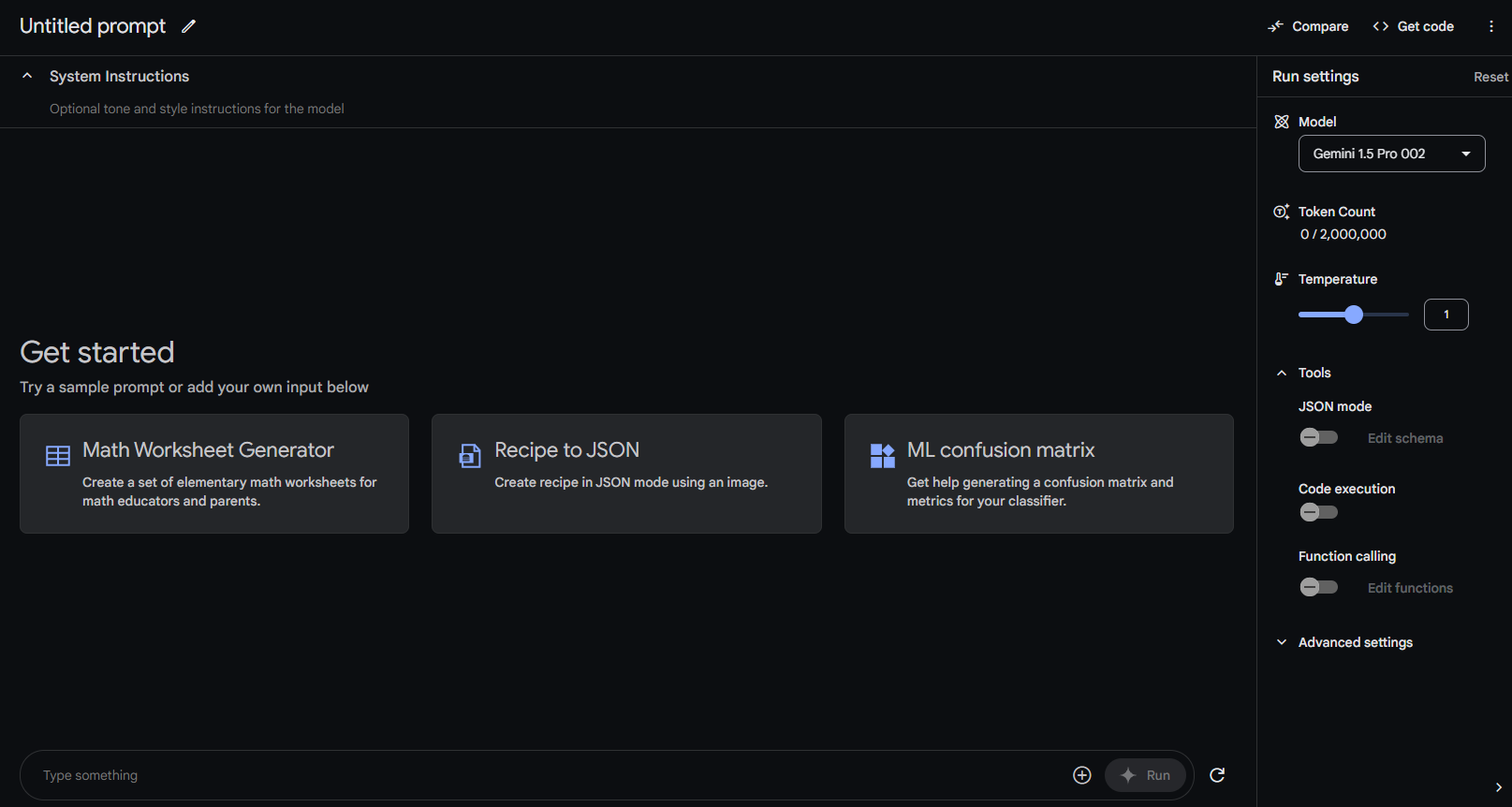Enable the Function calling toggle
This screenshot has height=807, width=1512.
pos(1318,587)
